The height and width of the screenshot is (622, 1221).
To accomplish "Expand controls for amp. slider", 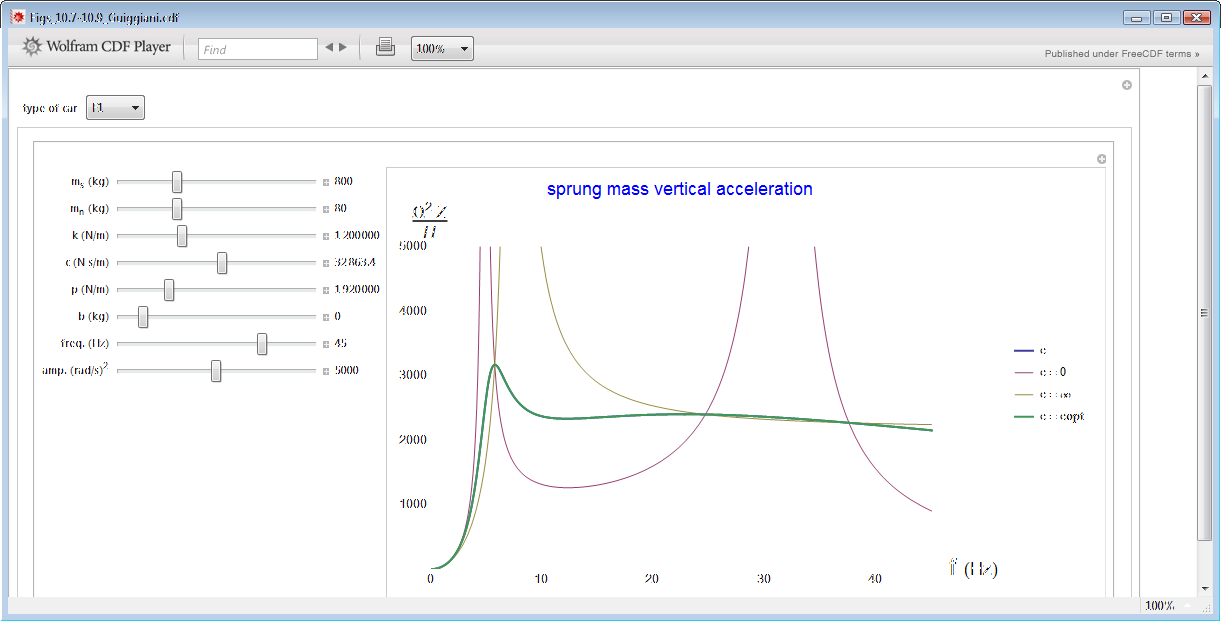I will [326, 371].
